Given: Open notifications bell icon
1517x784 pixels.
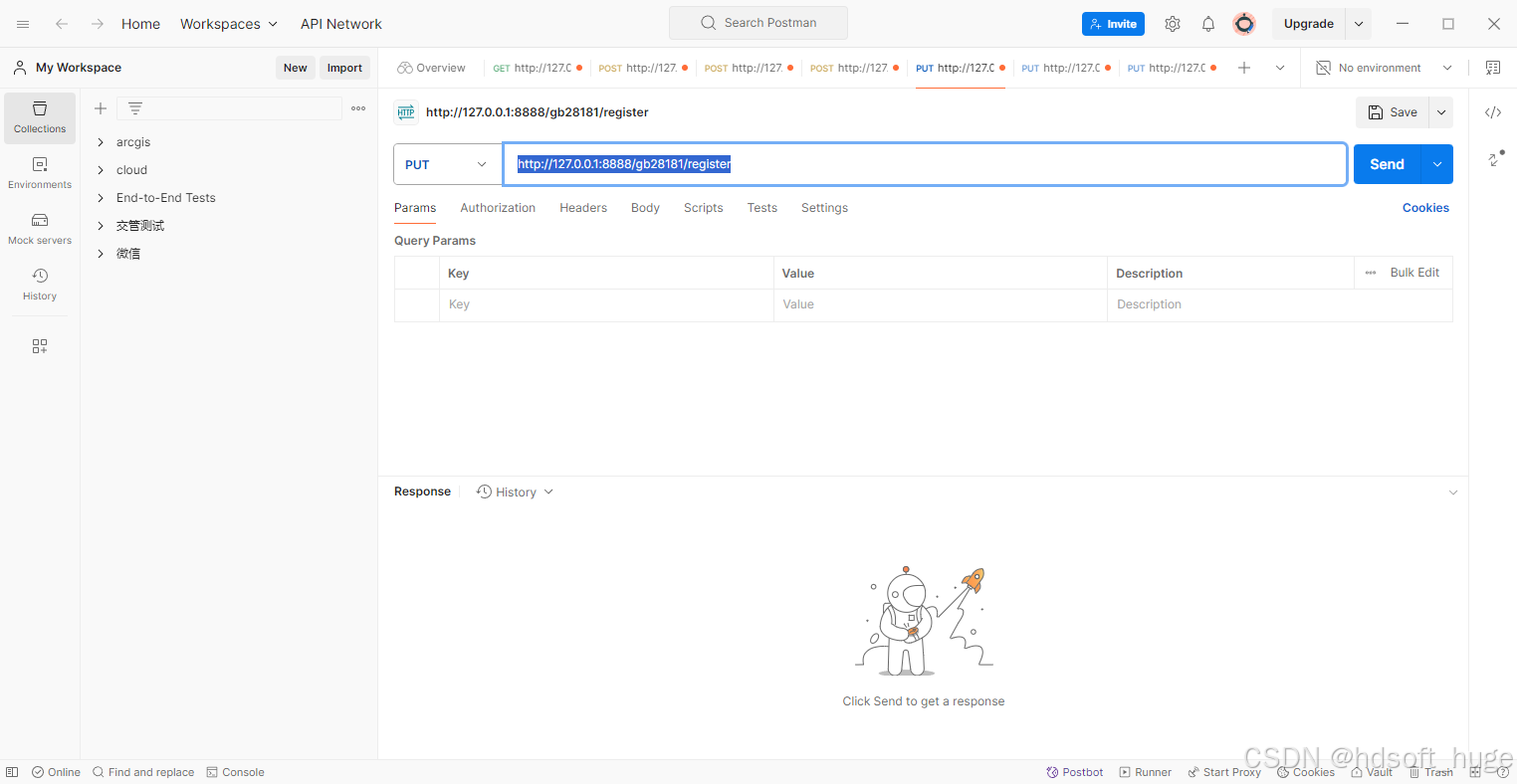Looking at the screenshot, I should (1208, 24).
